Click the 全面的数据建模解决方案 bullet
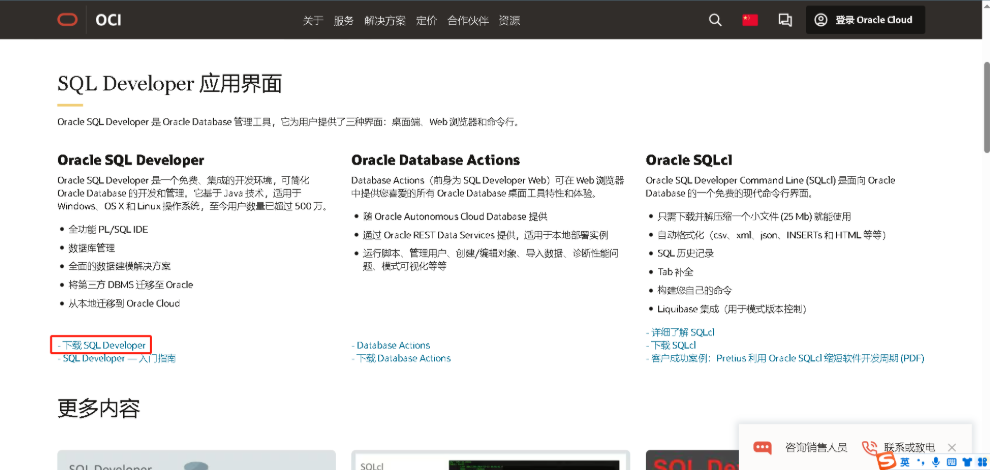This screenshot has height=471, width=990. (119, 266)
